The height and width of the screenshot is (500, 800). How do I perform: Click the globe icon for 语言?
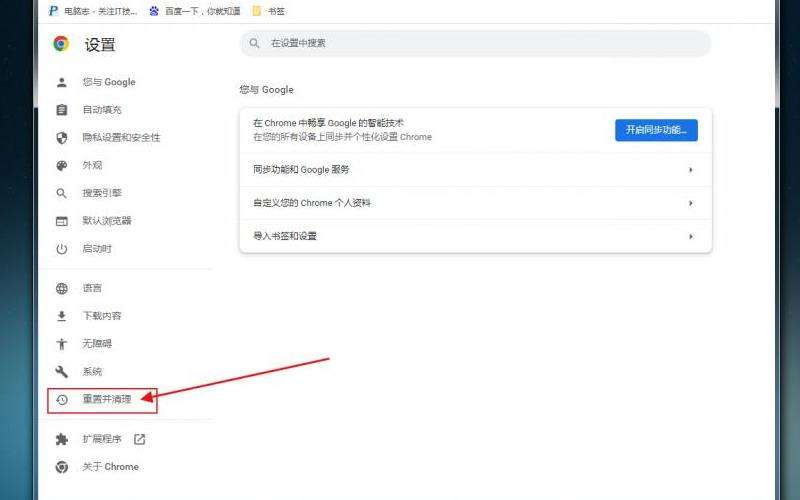point(62,288)
